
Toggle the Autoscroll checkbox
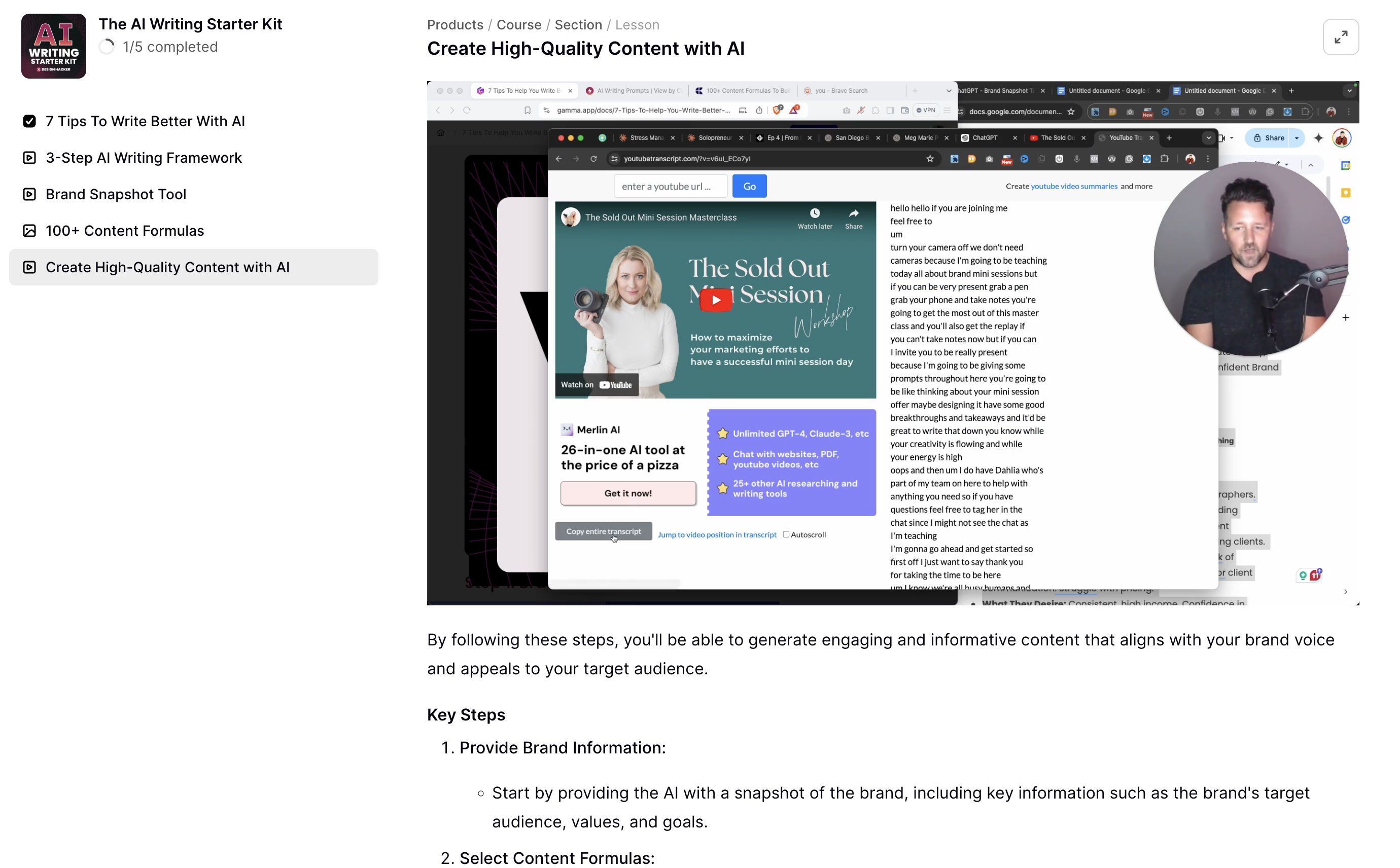pos(786,534)
